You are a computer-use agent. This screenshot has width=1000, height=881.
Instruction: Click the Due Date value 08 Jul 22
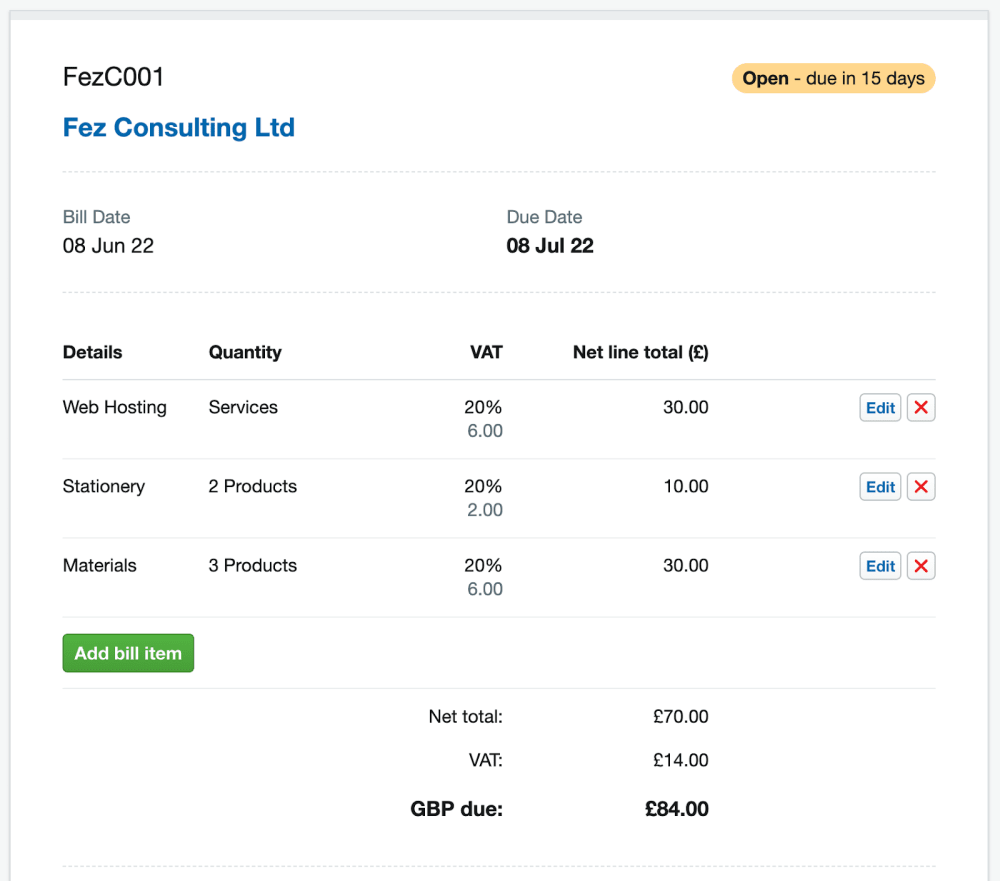(550, 246)
